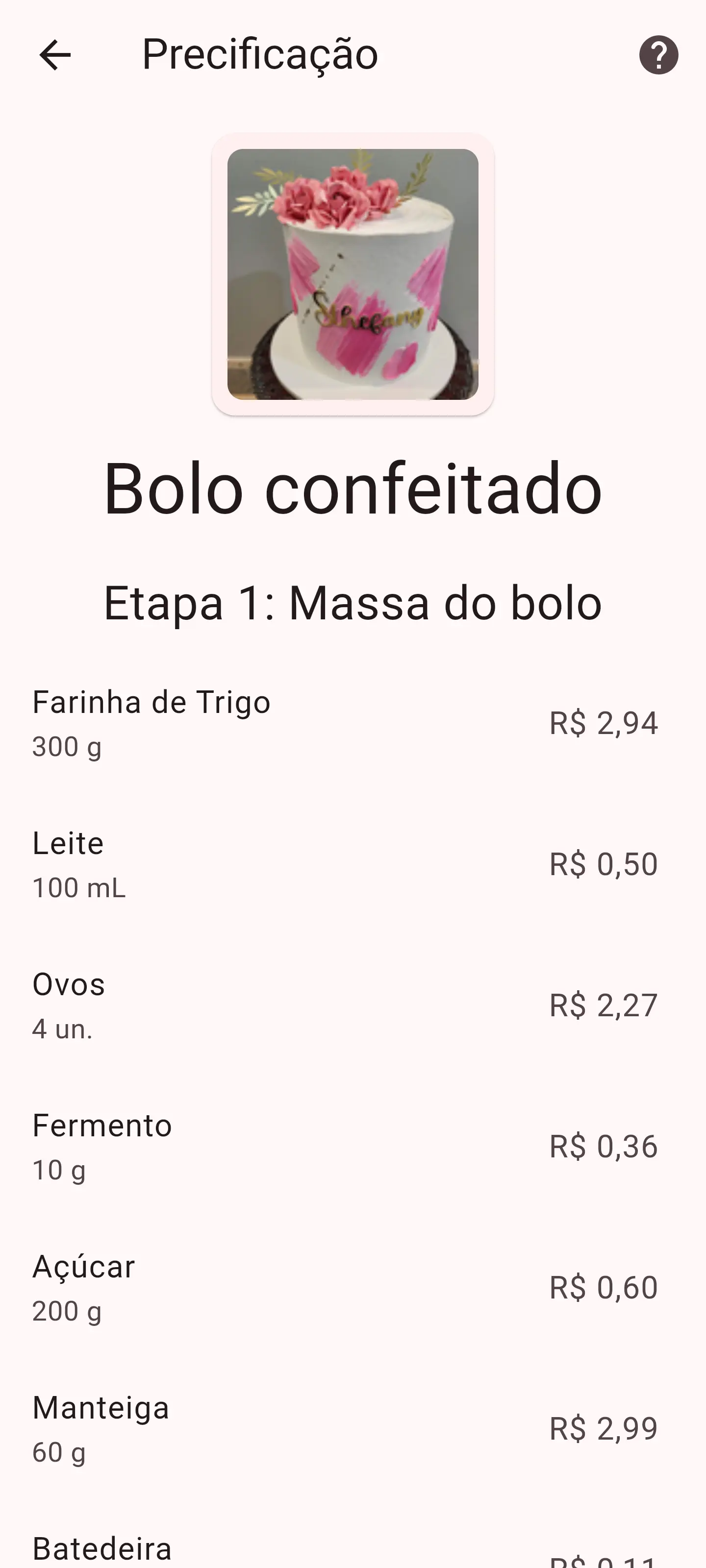Click the R$ 0,50 Leite price
Screen dimensions: 706x1568
pos(603,864)
